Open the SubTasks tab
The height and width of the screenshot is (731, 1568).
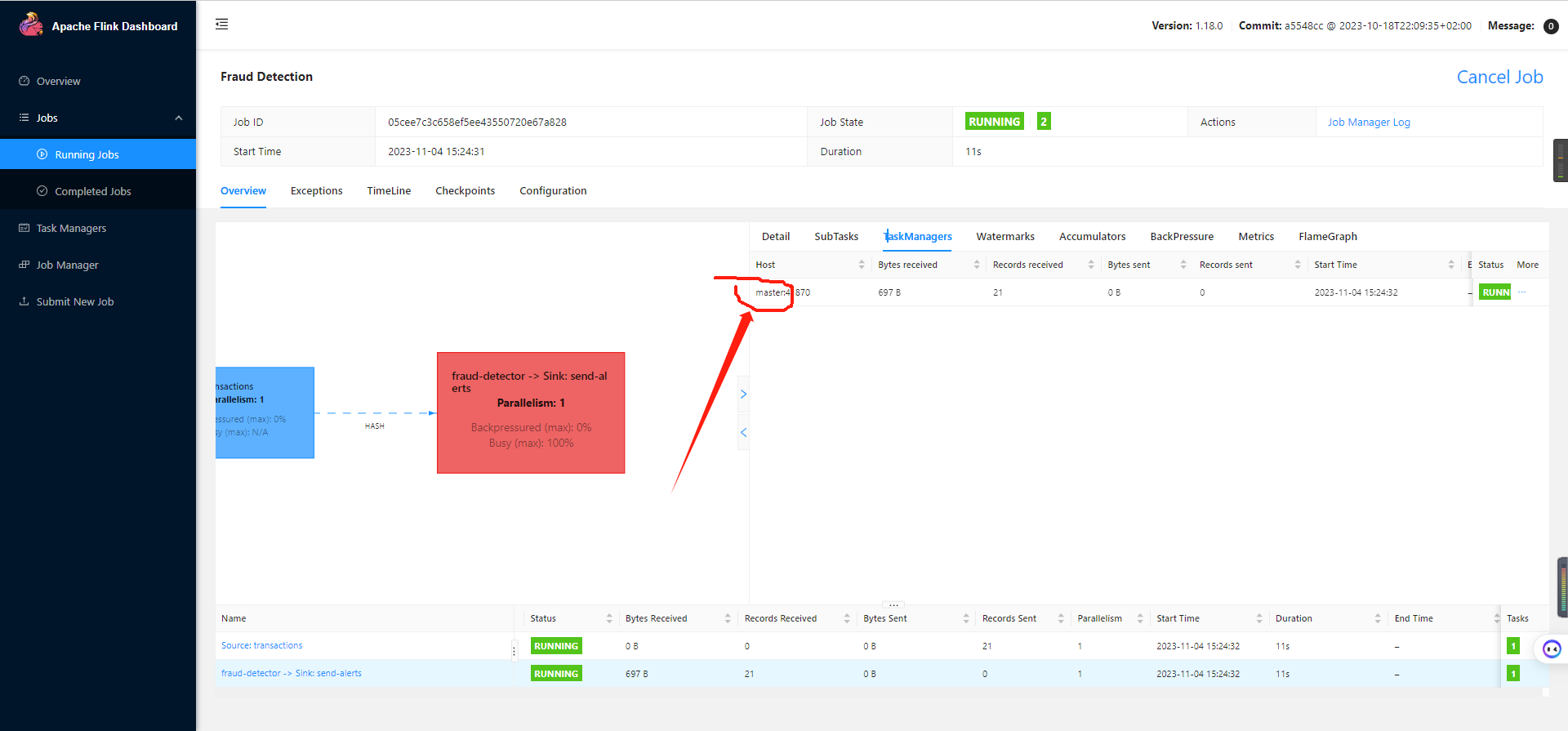[836, 237]
